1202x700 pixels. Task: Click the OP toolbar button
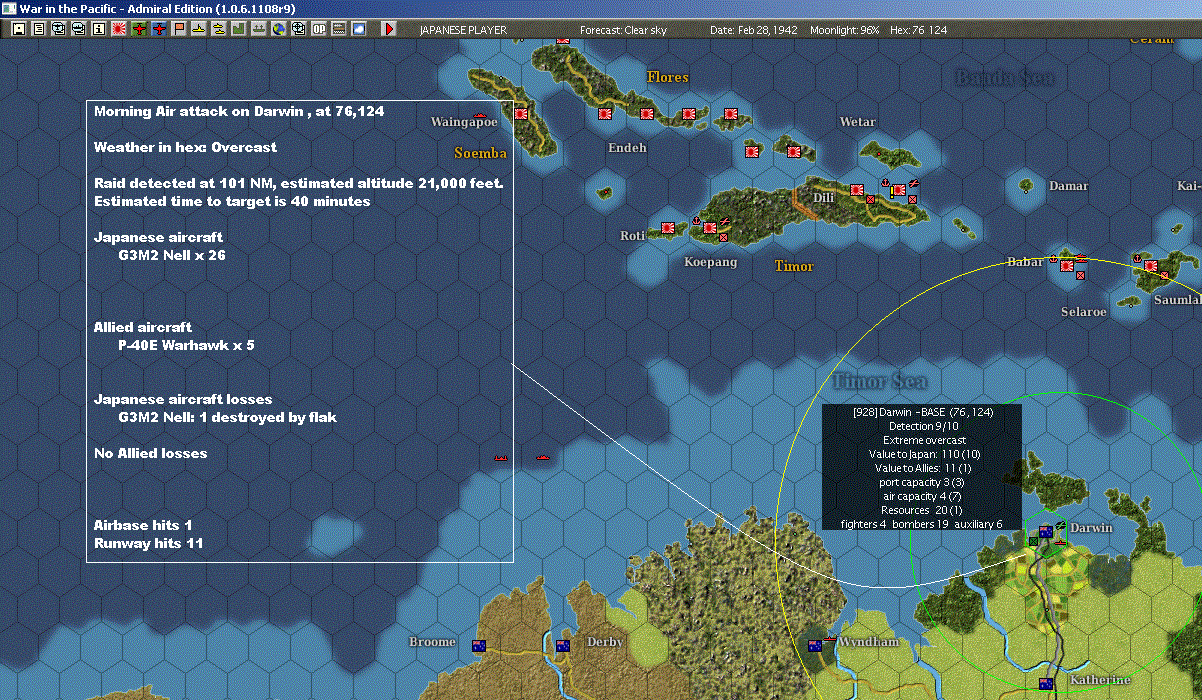point(319,29)
